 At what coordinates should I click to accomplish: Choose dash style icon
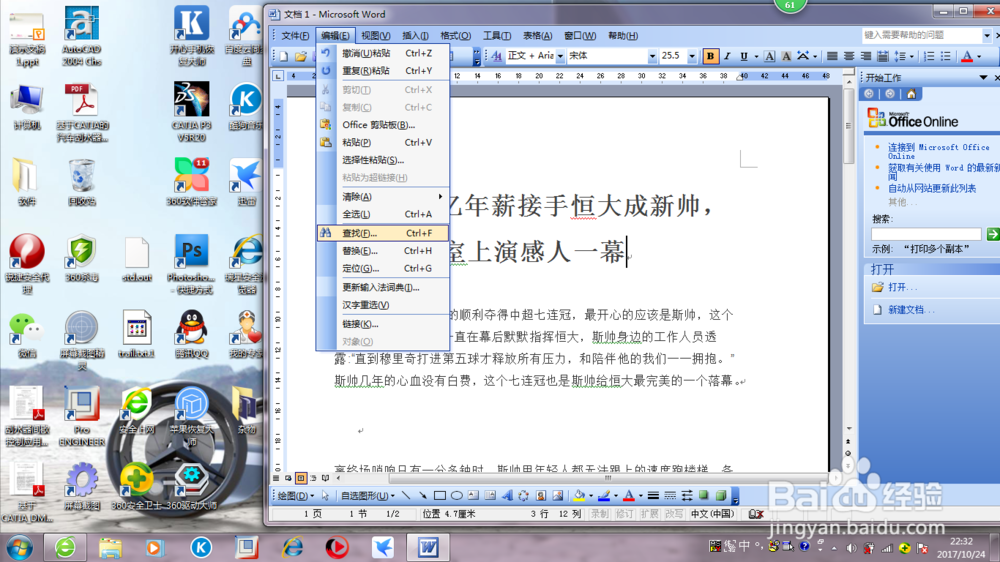[670, 496]
